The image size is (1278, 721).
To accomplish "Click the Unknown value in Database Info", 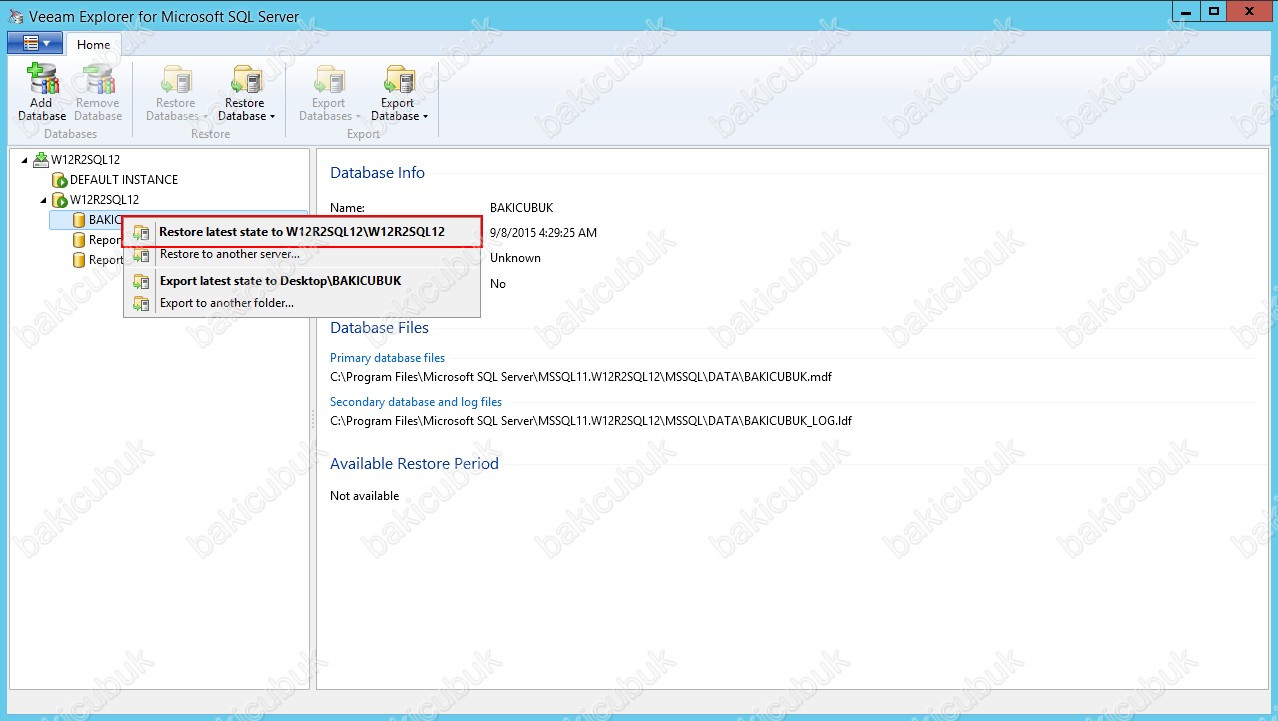I will (x=515, y=258).
